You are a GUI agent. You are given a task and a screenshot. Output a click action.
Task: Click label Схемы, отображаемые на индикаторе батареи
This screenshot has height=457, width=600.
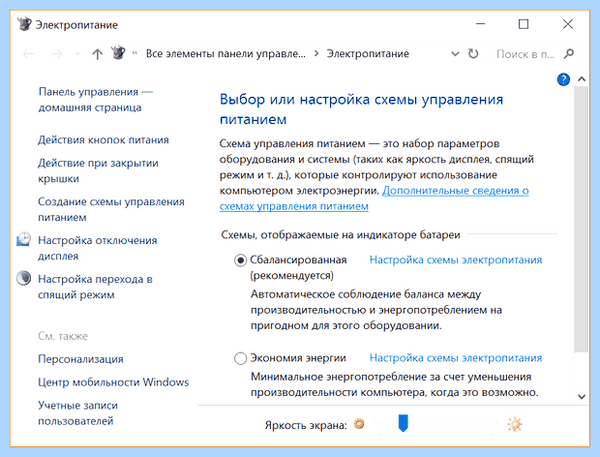coord(341,235)
